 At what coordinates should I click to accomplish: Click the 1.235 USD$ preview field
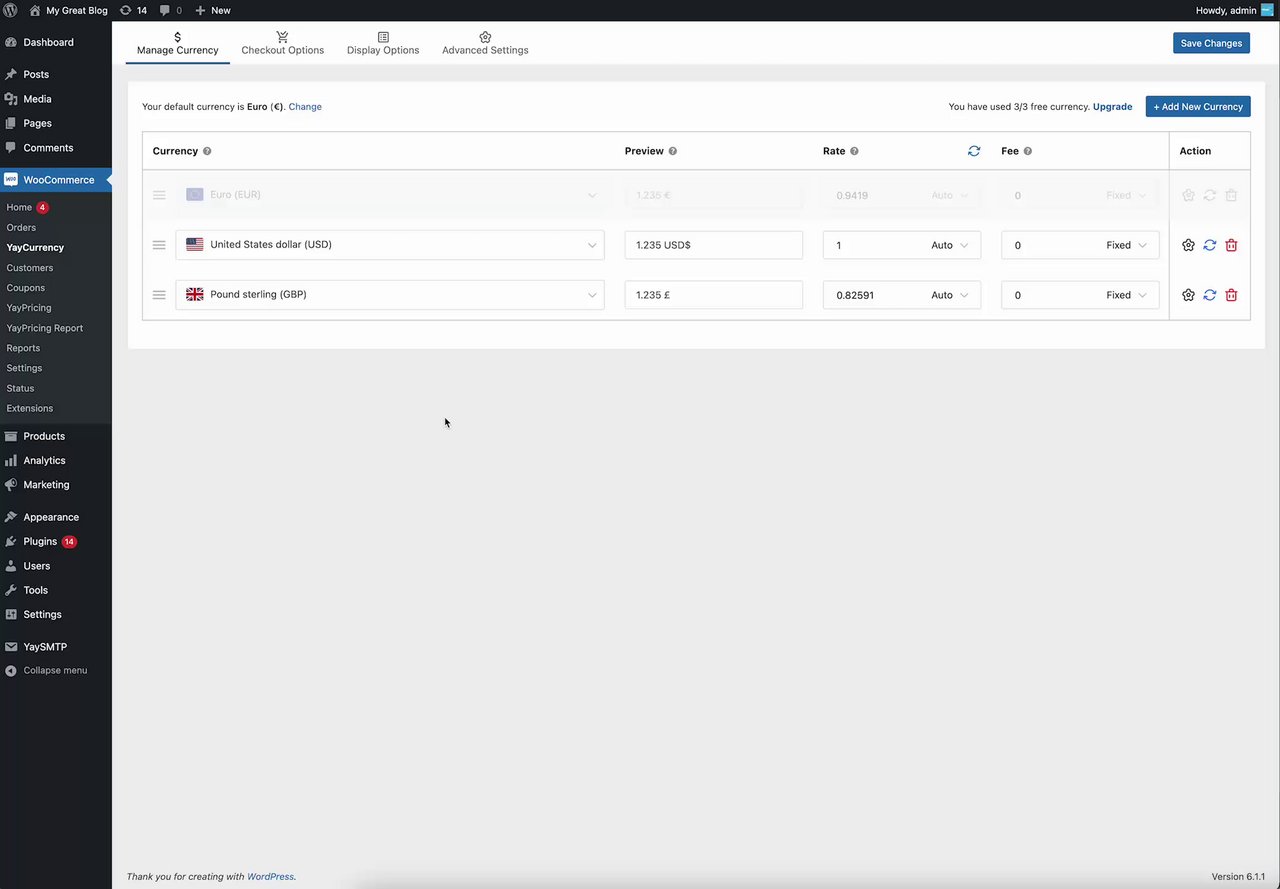(714, 245)
